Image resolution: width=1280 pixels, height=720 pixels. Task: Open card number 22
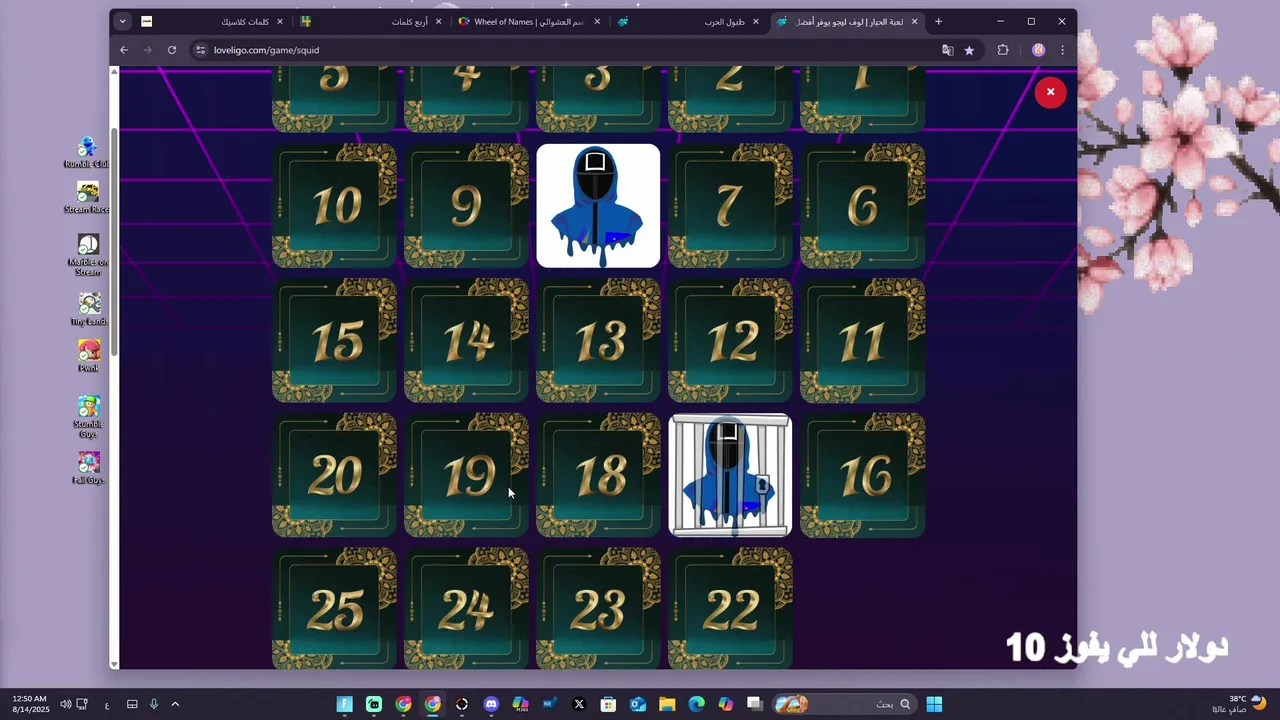point(730,608)
